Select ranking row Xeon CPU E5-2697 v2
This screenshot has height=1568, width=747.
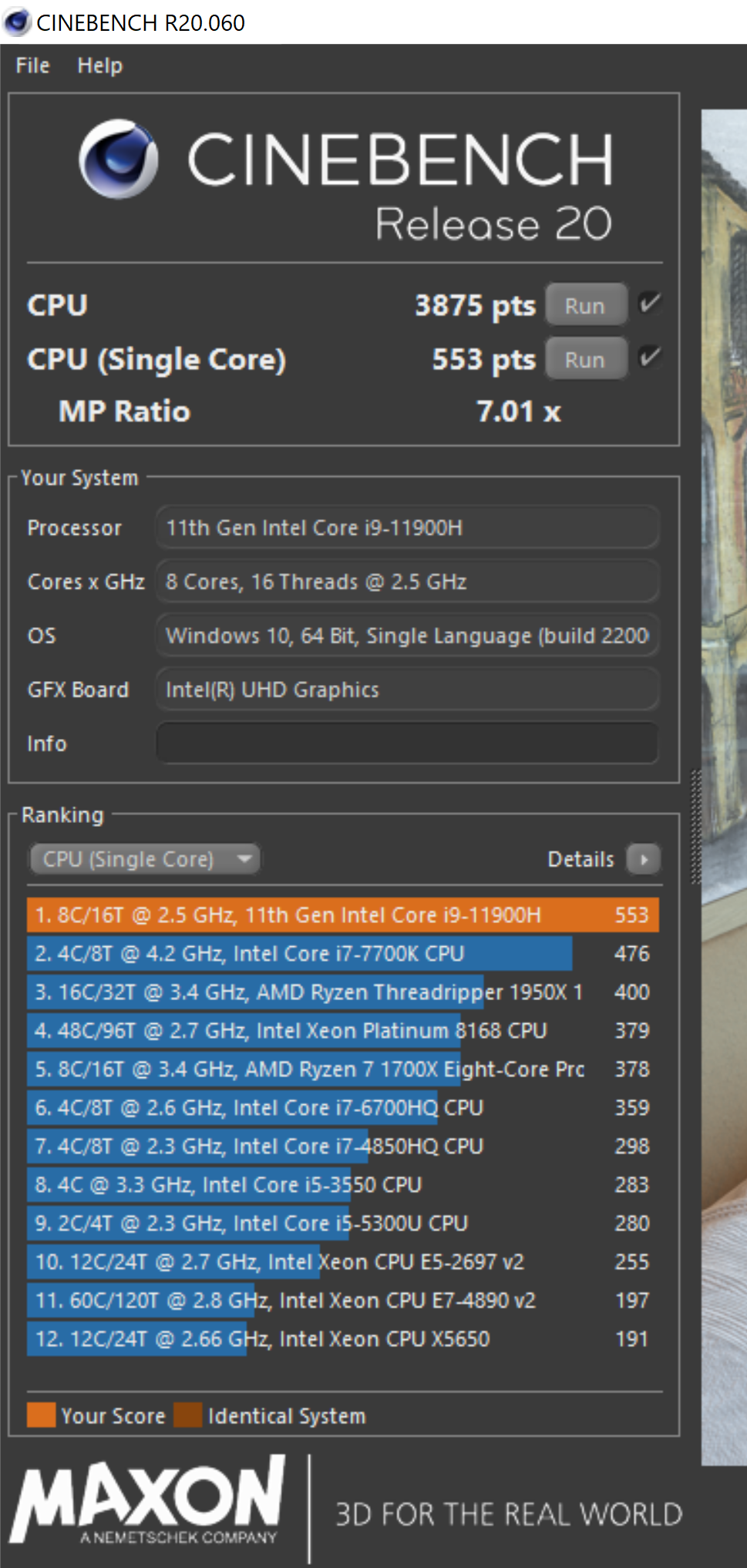(343, 1261)
